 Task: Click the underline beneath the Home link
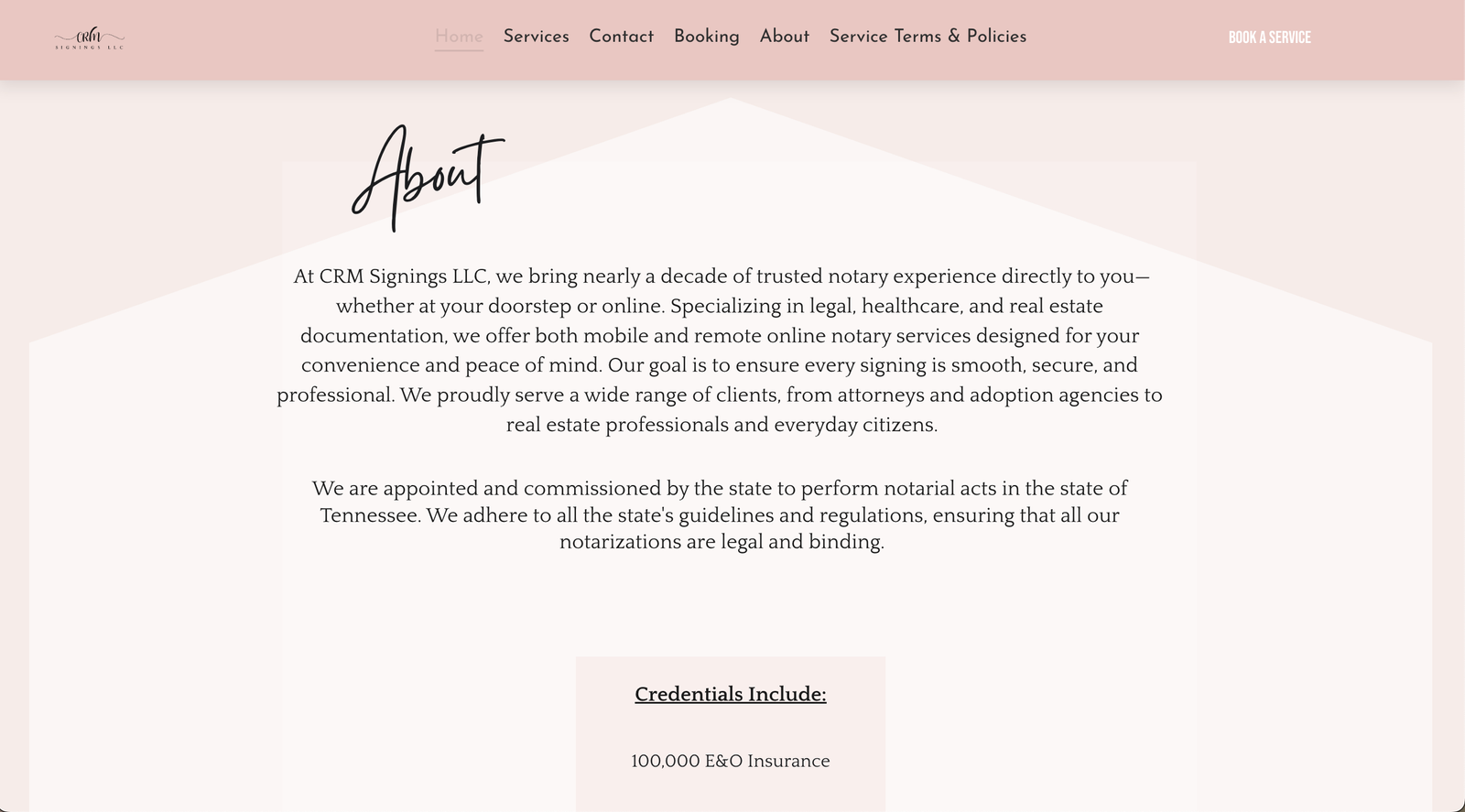(x=459, y=50)
